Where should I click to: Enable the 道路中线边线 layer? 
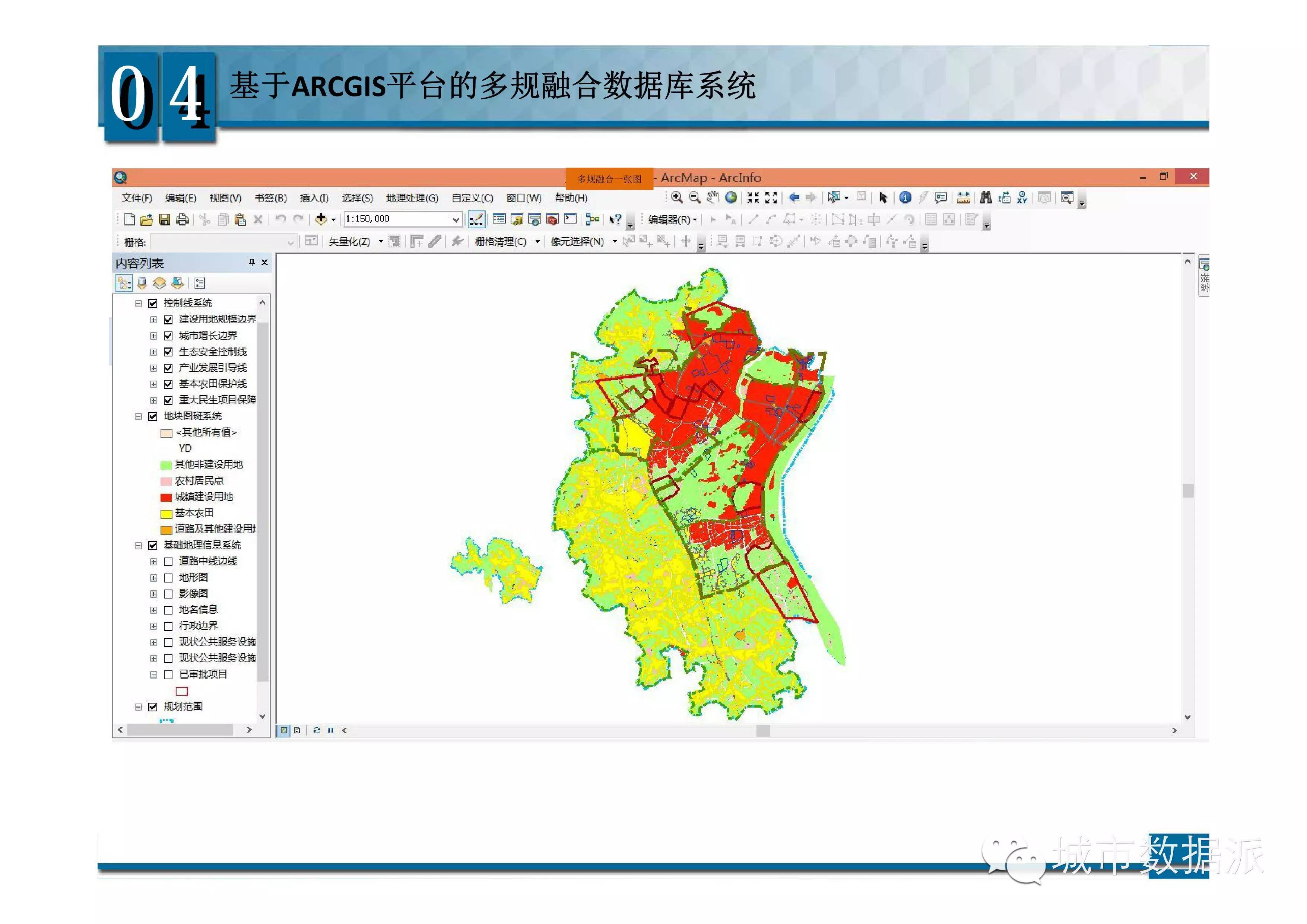[x=168, y=562]
